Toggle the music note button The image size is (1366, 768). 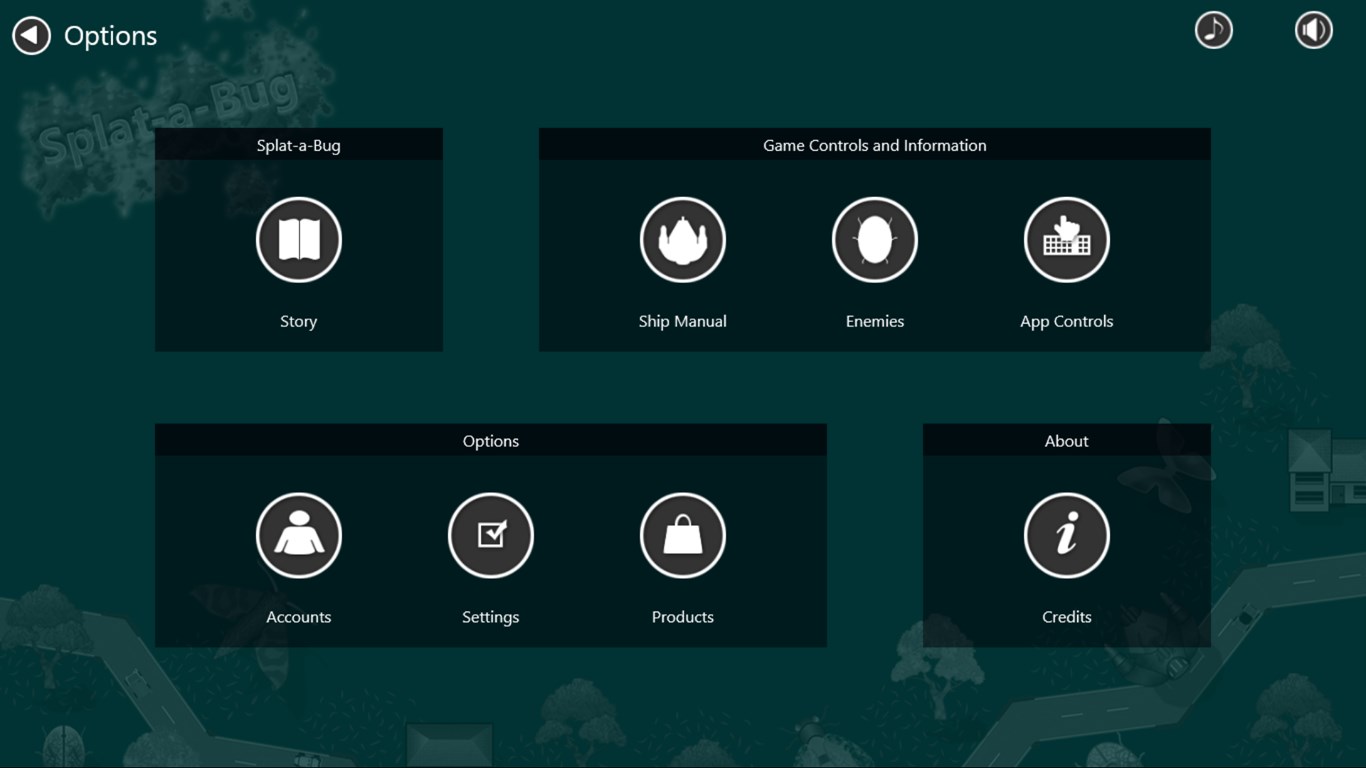pos(1213,31)
